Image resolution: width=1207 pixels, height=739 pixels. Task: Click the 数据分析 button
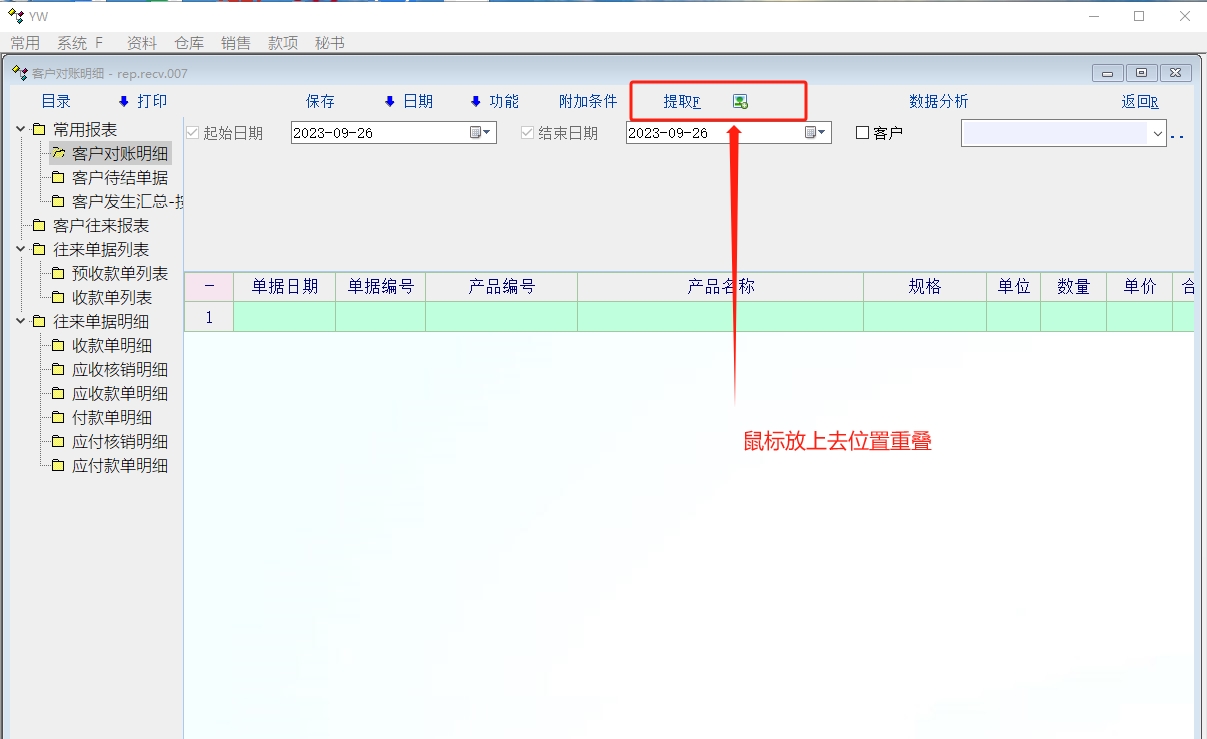[x=938, y=102]
